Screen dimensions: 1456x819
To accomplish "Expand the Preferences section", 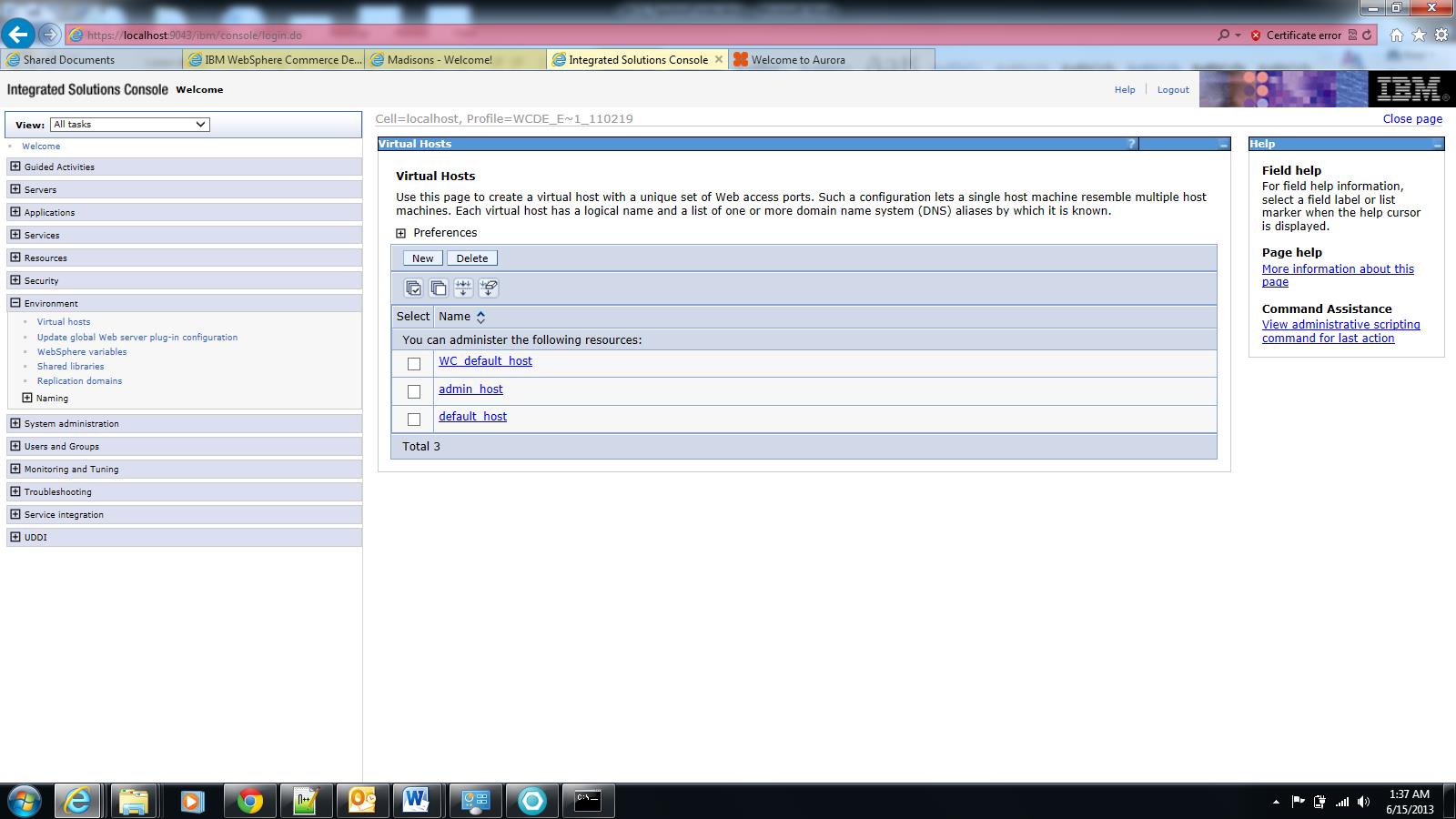I will pyautogui.click(x=400, y=233).
